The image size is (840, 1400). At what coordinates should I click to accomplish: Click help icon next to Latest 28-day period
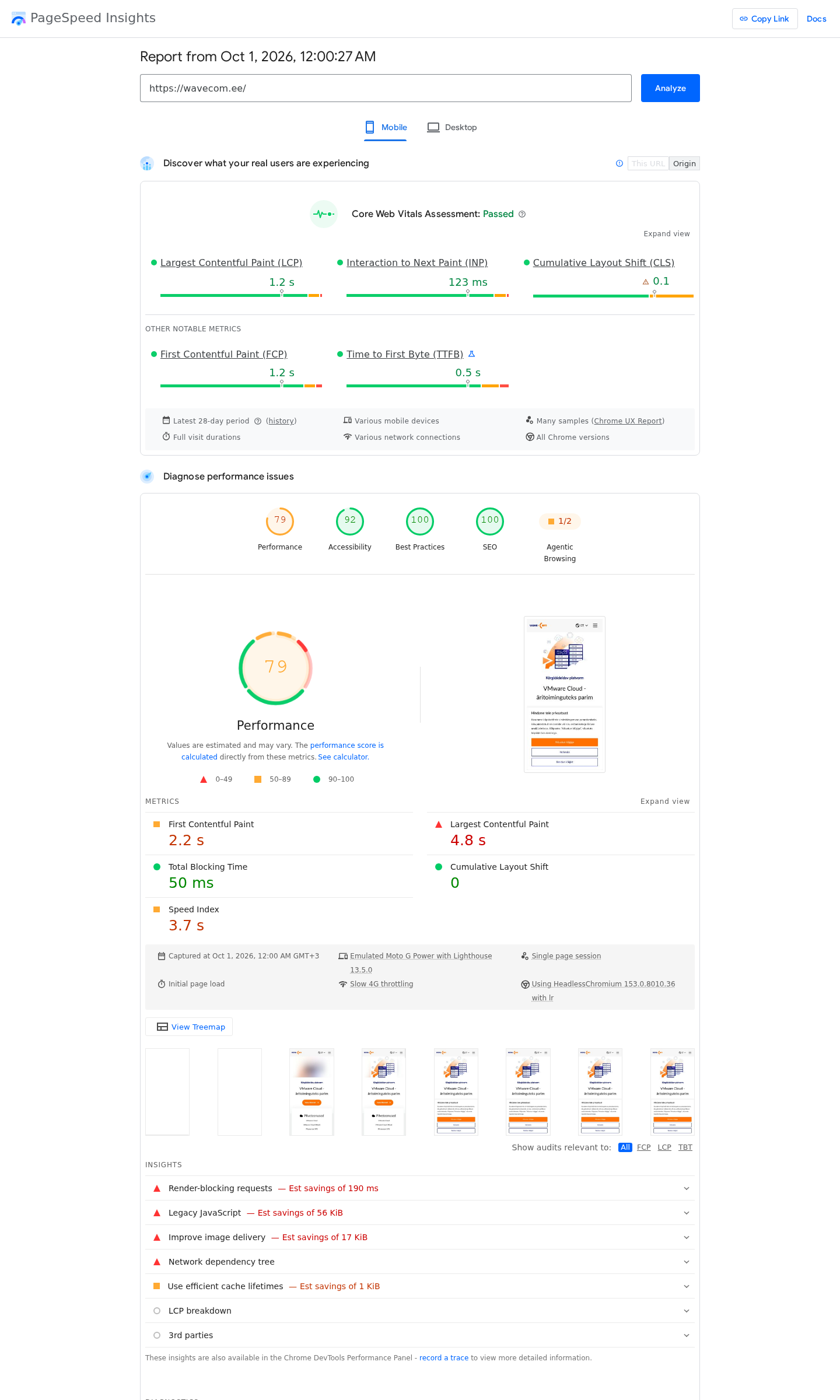(x=257, y=421)
